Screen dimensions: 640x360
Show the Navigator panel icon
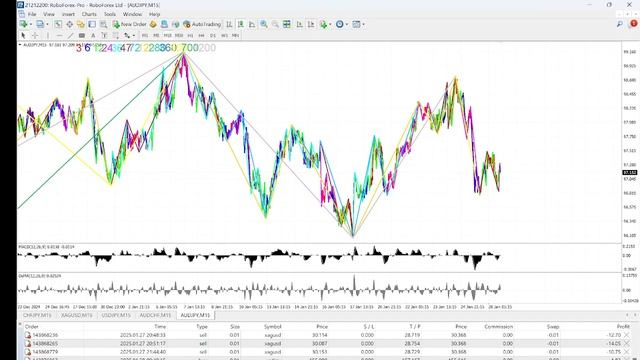(x=81, y=24)
